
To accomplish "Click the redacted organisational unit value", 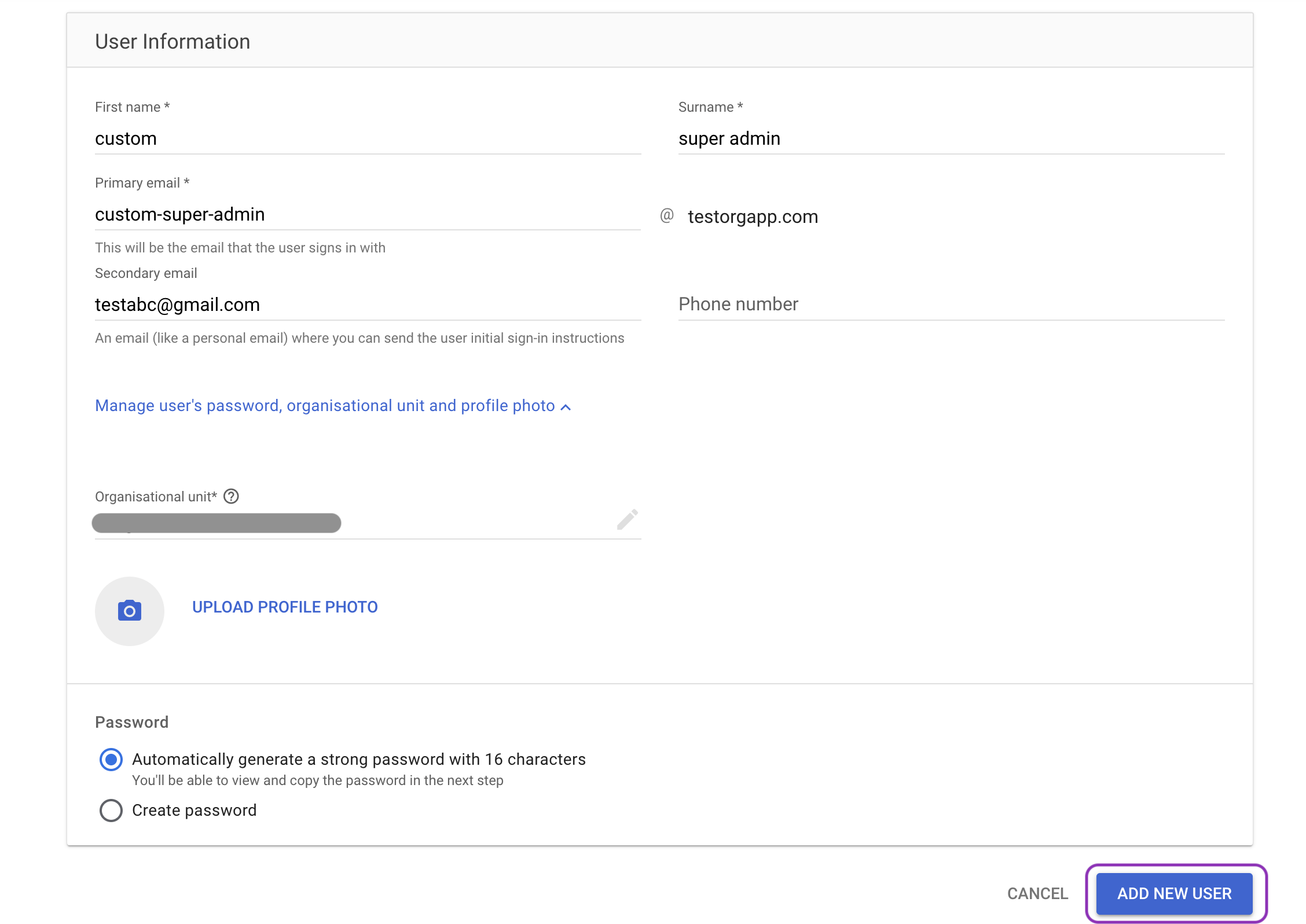I will point(217,523).
